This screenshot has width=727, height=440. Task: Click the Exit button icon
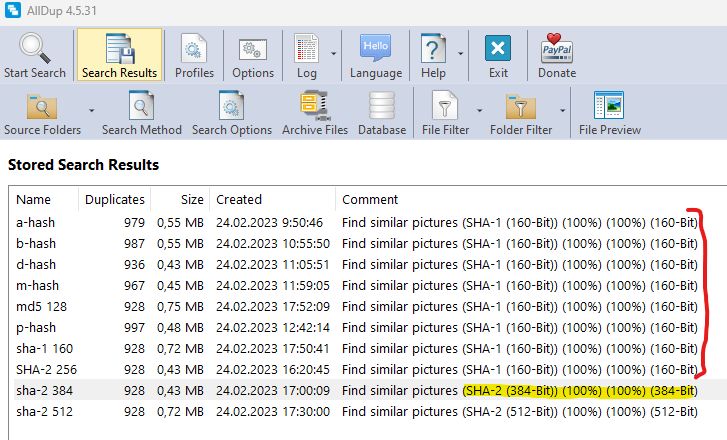tap(498, 48)
